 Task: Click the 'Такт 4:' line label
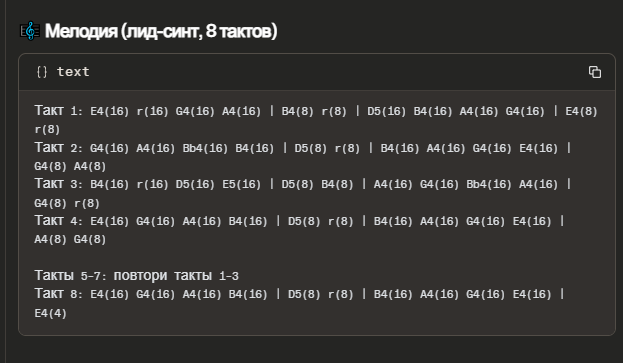pos(58,221)
